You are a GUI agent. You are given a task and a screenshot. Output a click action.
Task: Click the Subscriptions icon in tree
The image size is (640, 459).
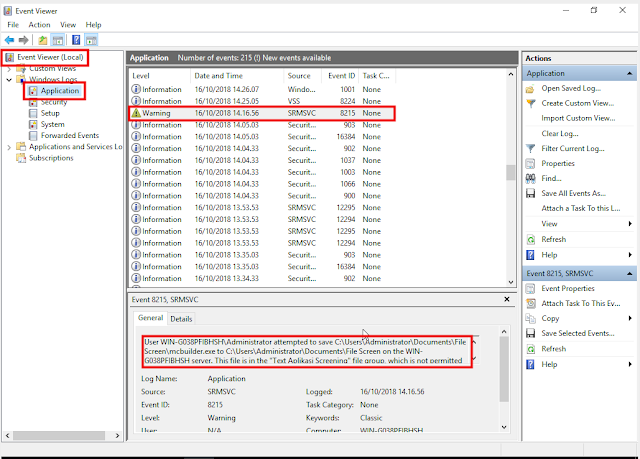click(x=21, y=158)
